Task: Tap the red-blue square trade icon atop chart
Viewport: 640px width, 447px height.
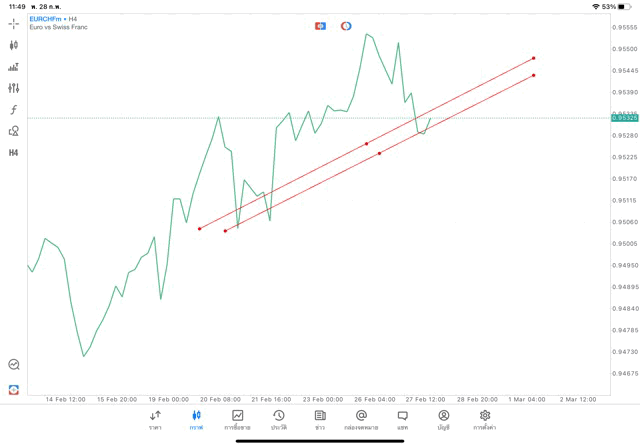Action: tap(320, 26)
